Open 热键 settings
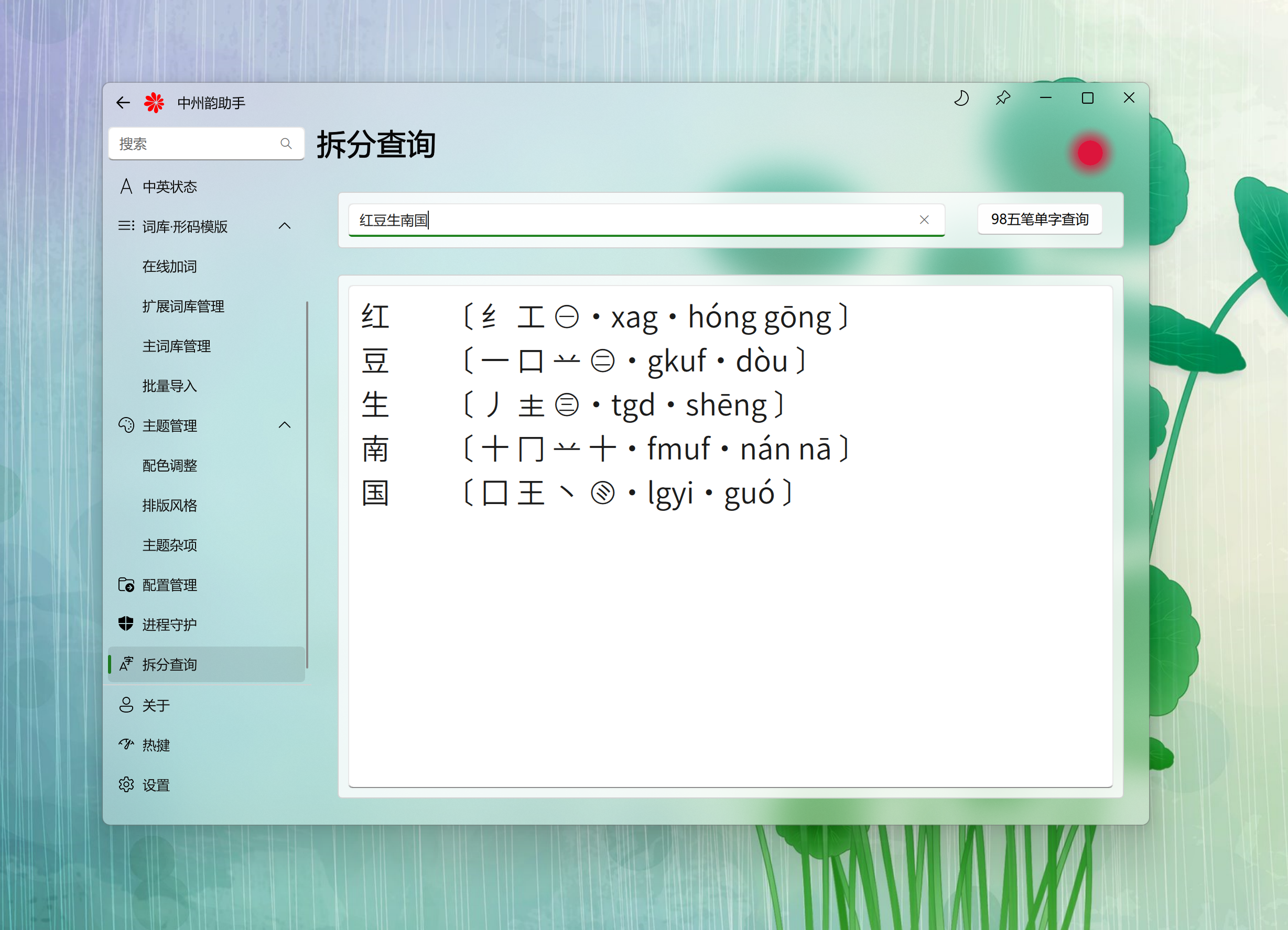 [156, 745]
